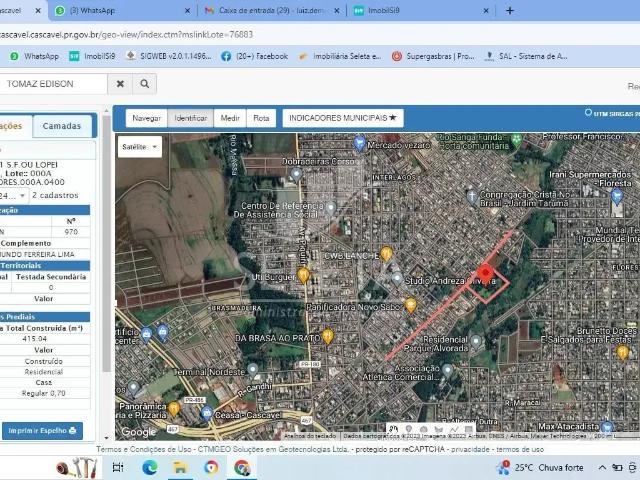
Task: Select the Rota routing tool
Action: pyautogui.click(x=261, y=118)
